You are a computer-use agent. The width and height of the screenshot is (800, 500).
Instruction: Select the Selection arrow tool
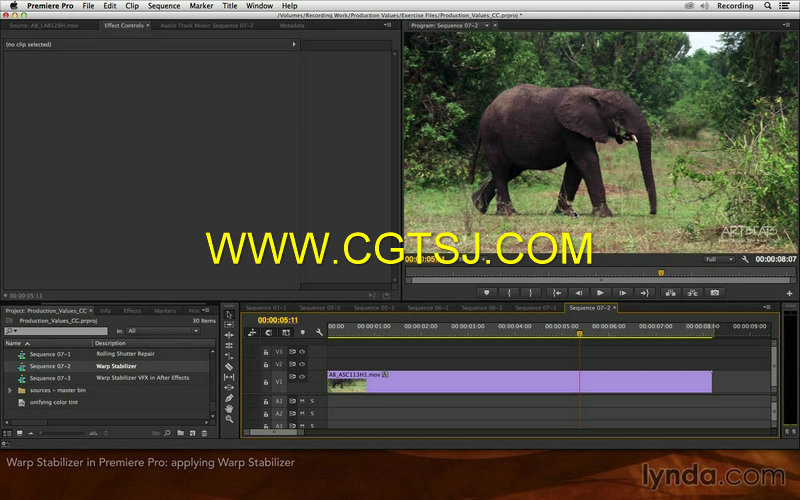click(229, 314)
